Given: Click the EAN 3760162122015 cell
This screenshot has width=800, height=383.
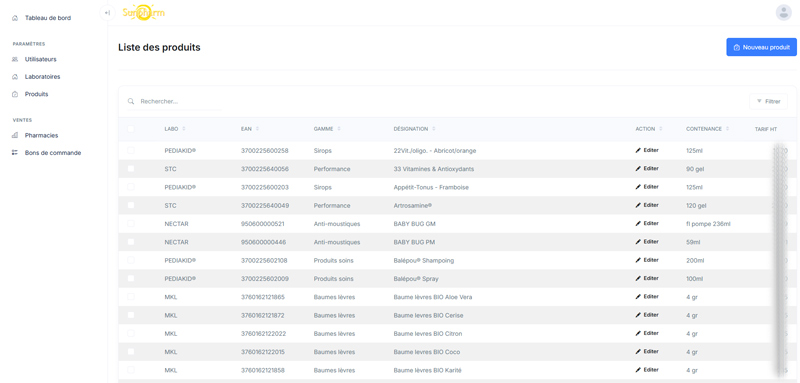Looking at the screenshot, I should tap(263, 352).
